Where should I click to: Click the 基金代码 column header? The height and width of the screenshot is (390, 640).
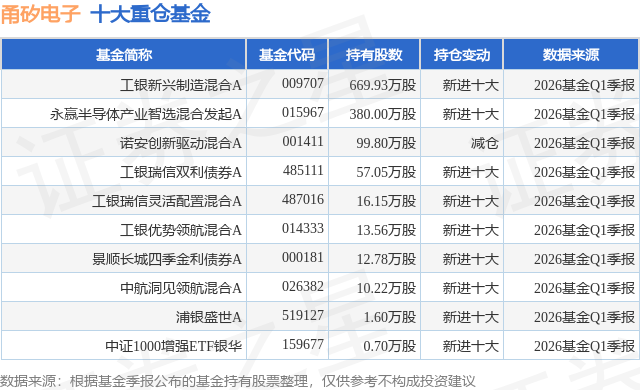click(287, 55)
